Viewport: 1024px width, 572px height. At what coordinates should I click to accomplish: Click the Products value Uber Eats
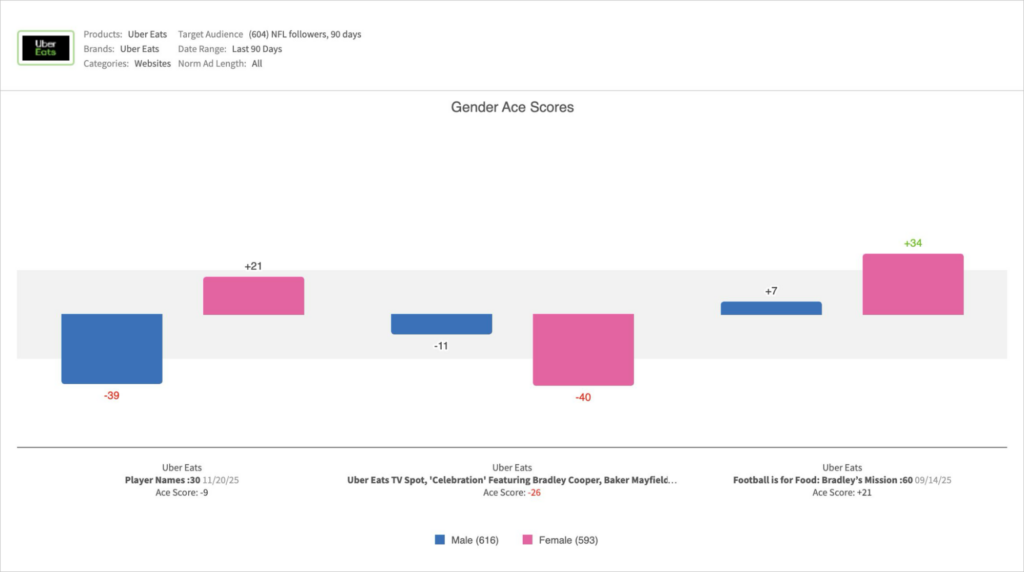tap(147, 34)
